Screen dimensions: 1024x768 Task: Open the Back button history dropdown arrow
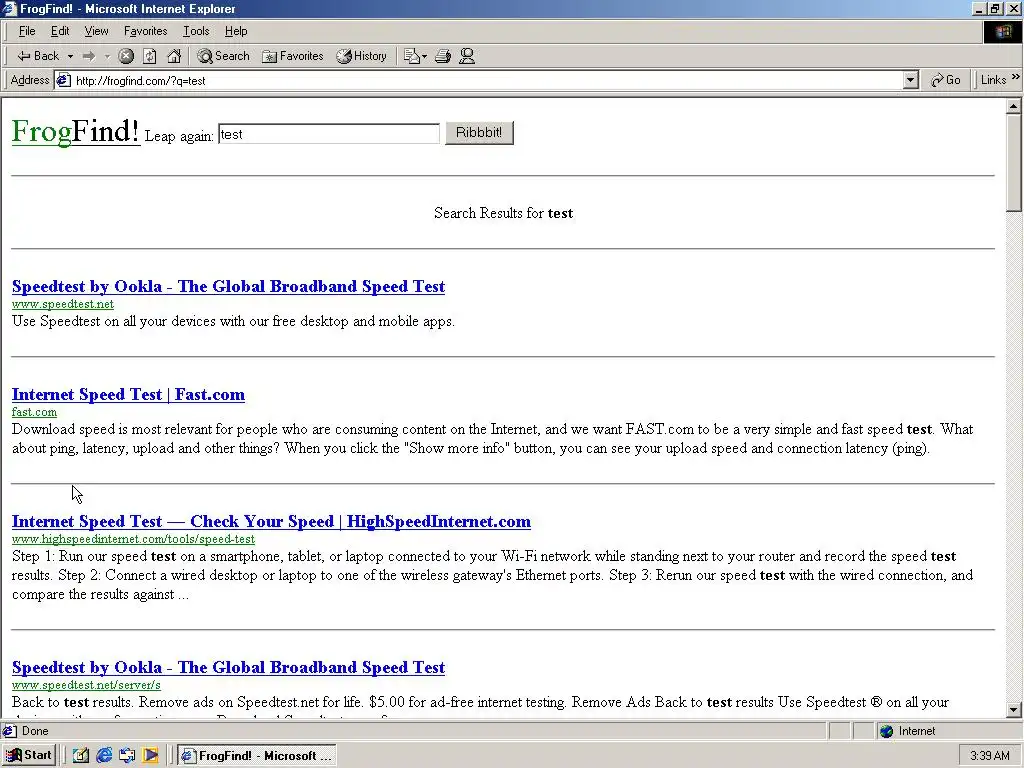[70, 56]
